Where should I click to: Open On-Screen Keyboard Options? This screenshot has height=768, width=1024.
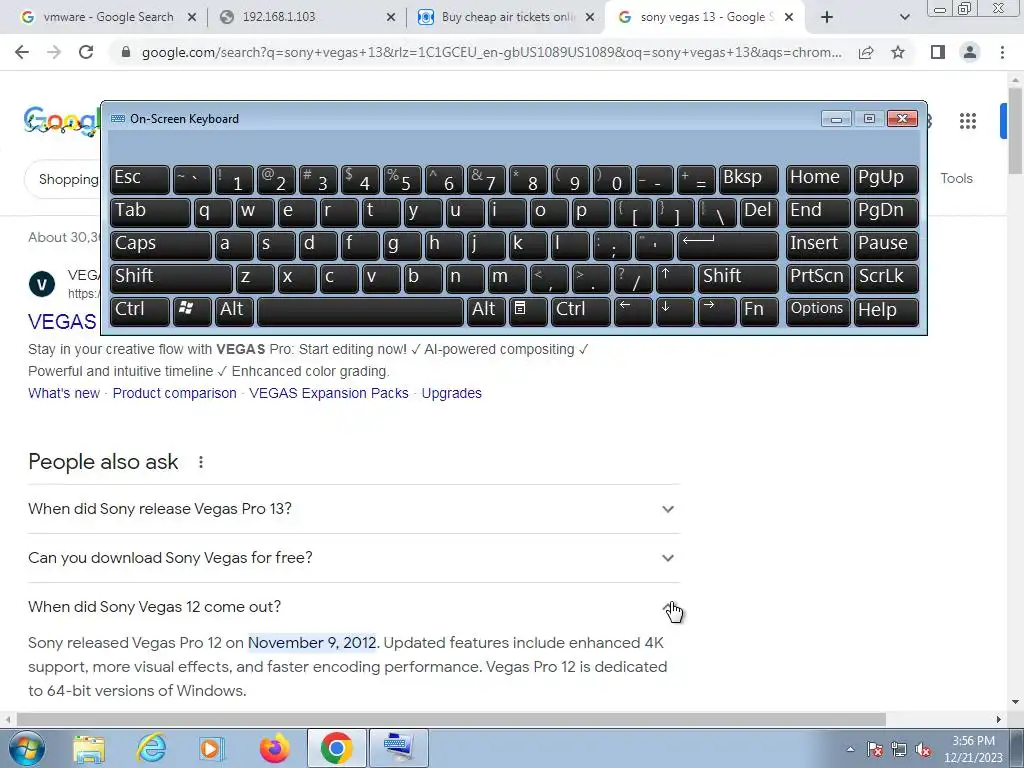[818, 311]
